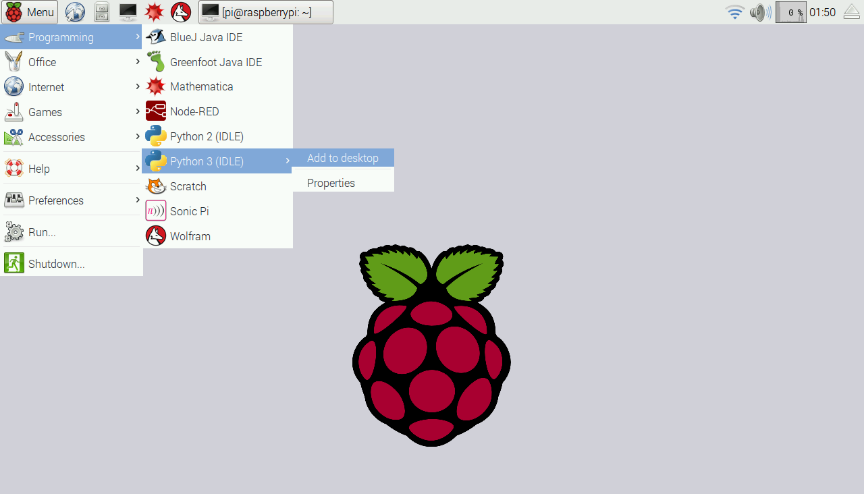
Task: Click the WiFi network icon
Action: click(735, 12)
